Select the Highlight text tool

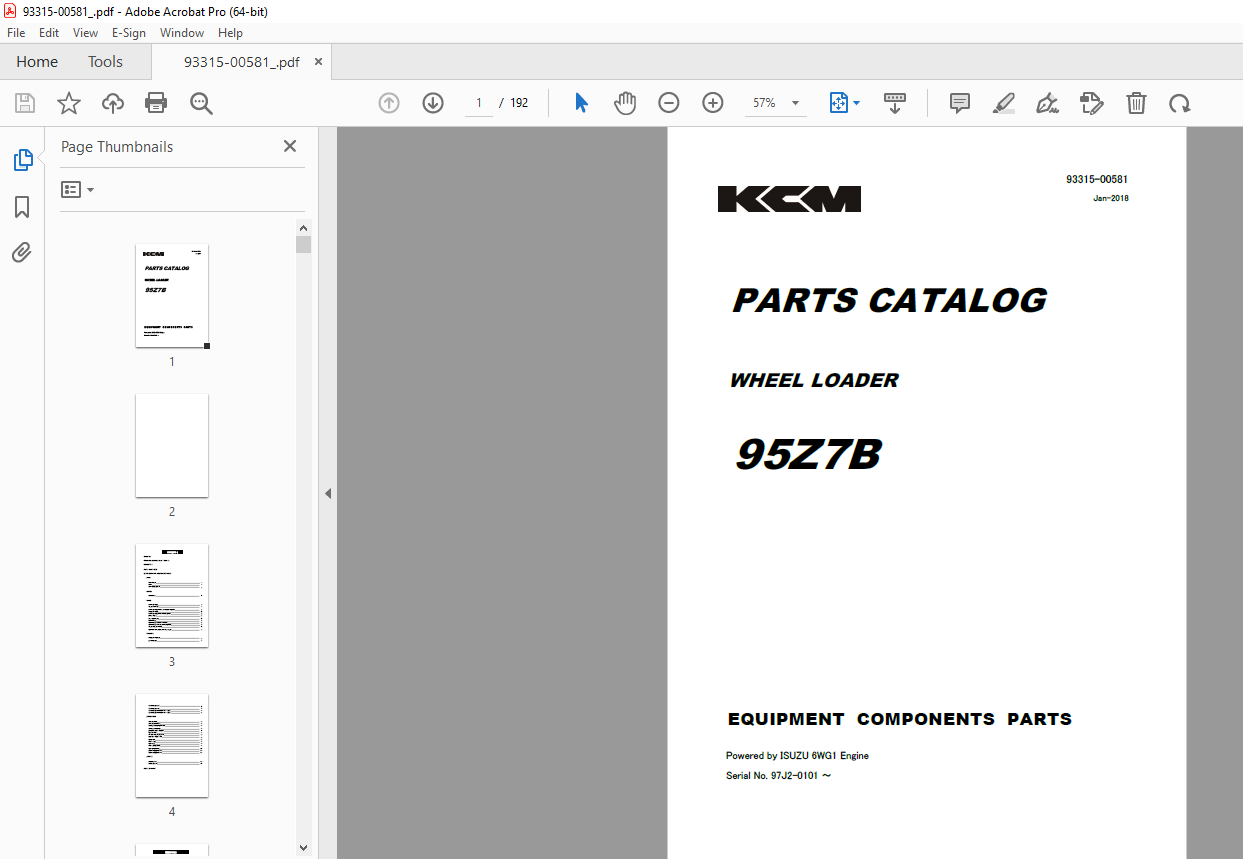[x=1004, y=103]
